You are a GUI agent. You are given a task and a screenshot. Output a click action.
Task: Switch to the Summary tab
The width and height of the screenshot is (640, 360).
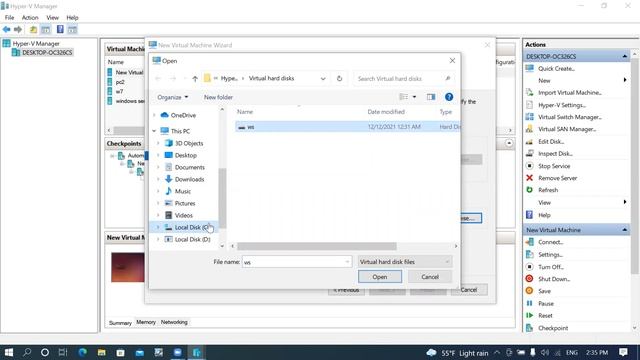(x=120, y=322)
